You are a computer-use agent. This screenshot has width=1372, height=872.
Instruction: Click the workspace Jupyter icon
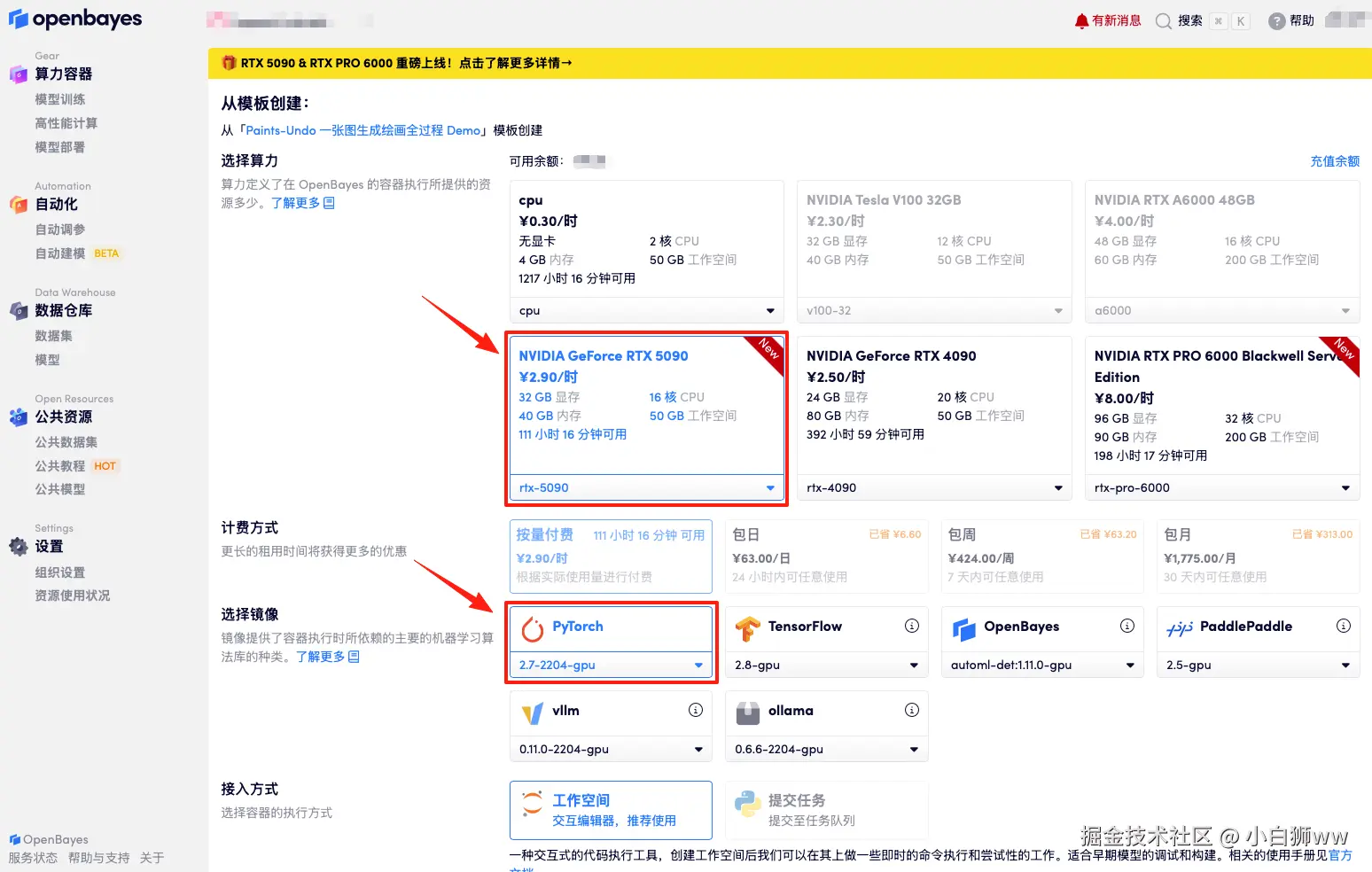(x=533, y=804)
